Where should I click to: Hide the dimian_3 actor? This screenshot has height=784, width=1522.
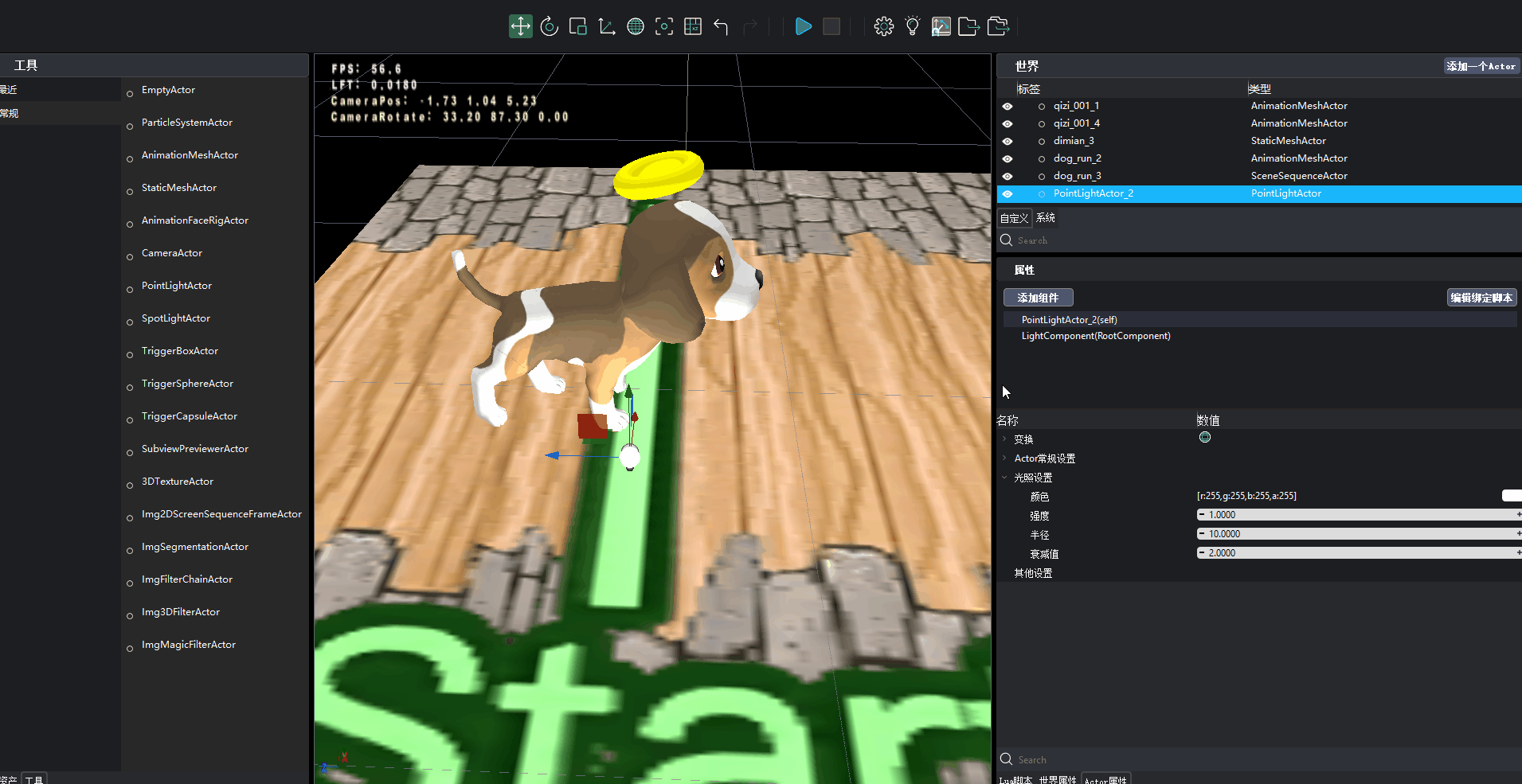1007,141
